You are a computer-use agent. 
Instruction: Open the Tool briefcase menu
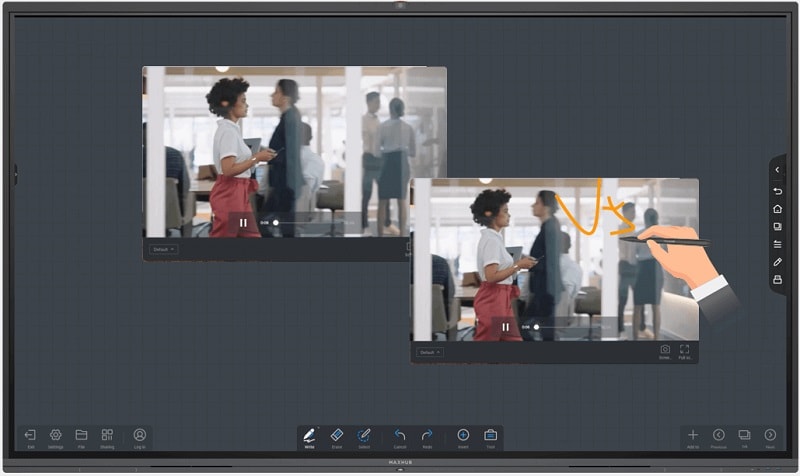[490, 435]
